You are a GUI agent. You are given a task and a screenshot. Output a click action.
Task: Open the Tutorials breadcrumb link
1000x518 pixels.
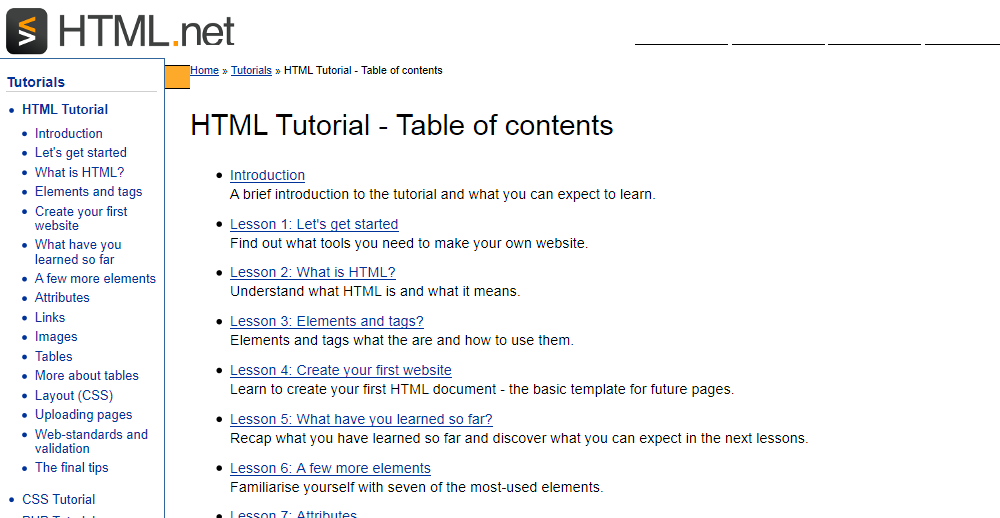(x=251, y=70)
